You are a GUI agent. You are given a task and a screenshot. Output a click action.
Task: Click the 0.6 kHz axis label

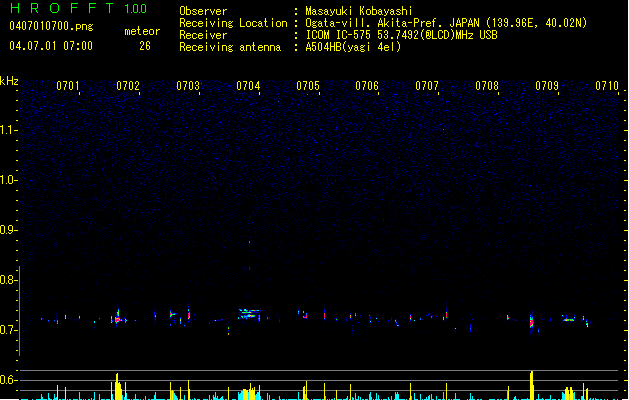8,380
